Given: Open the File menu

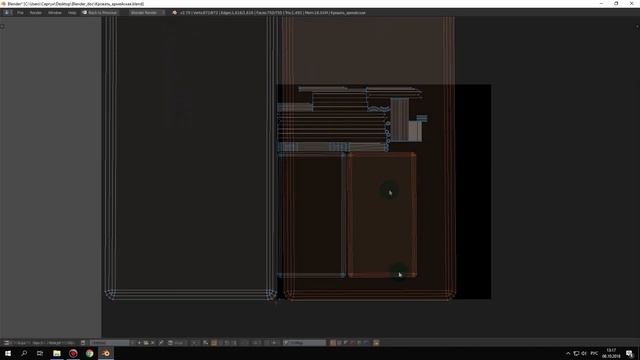Looking at the screenshot, I should (20, 13).
